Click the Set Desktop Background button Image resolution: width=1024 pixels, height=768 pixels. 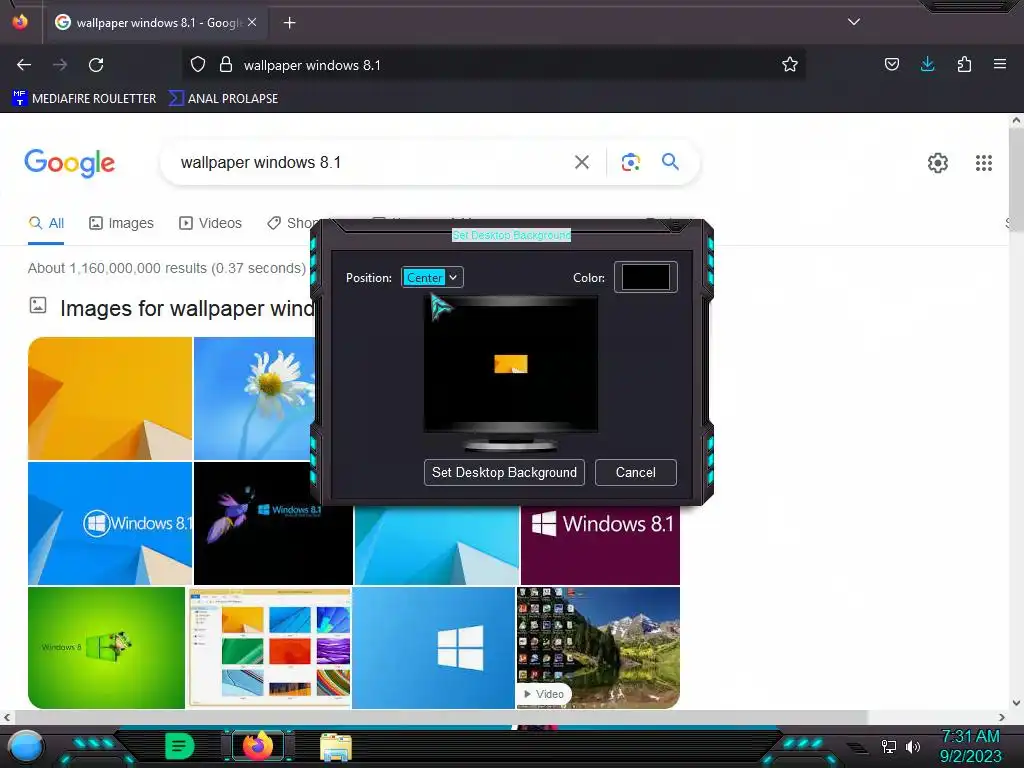[x=504, y=472]
